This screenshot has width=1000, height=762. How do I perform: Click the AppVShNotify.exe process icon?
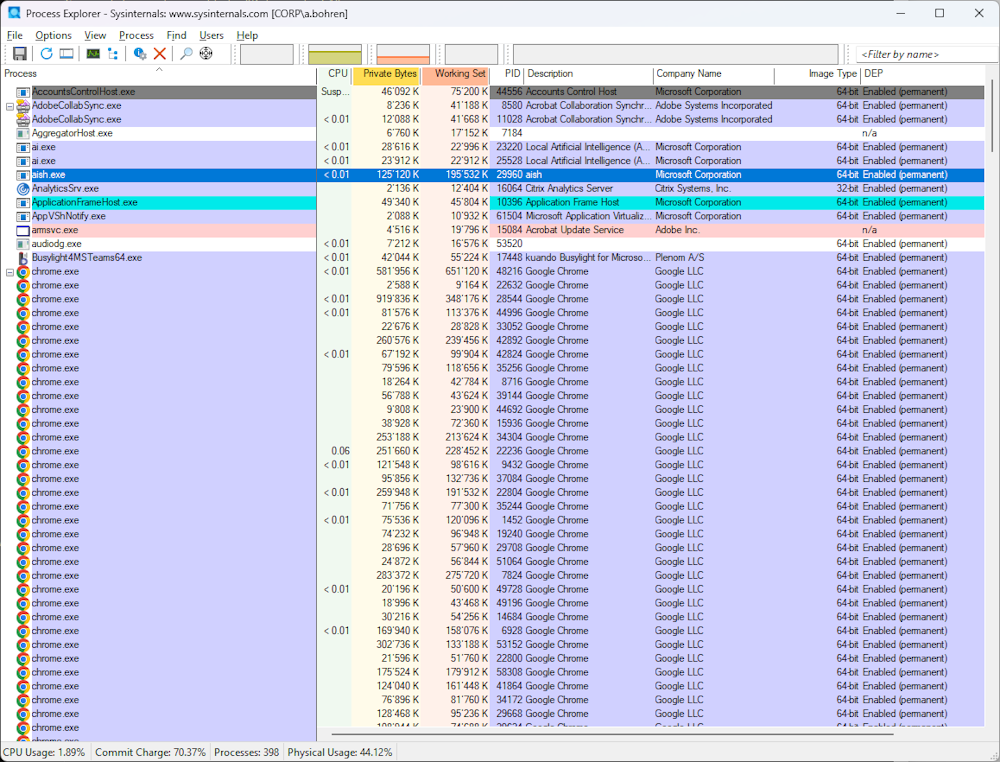pos(23,217)
